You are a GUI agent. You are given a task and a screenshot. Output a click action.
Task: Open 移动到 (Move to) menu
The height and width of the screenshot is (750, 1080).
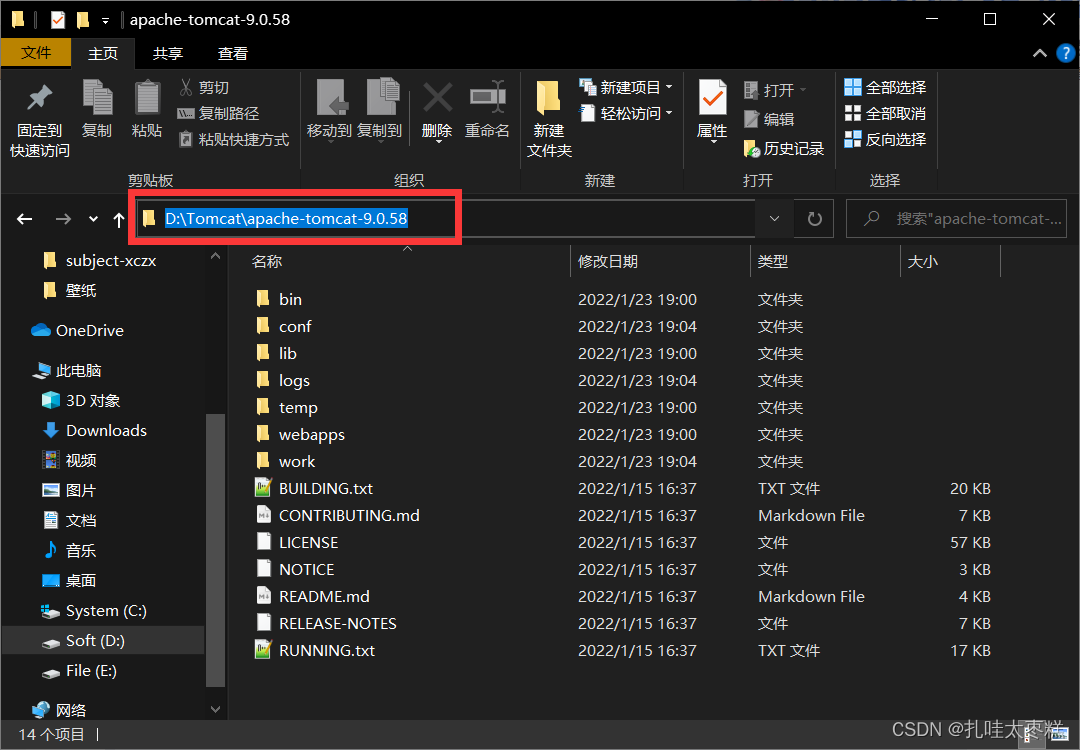coord(329,110)
